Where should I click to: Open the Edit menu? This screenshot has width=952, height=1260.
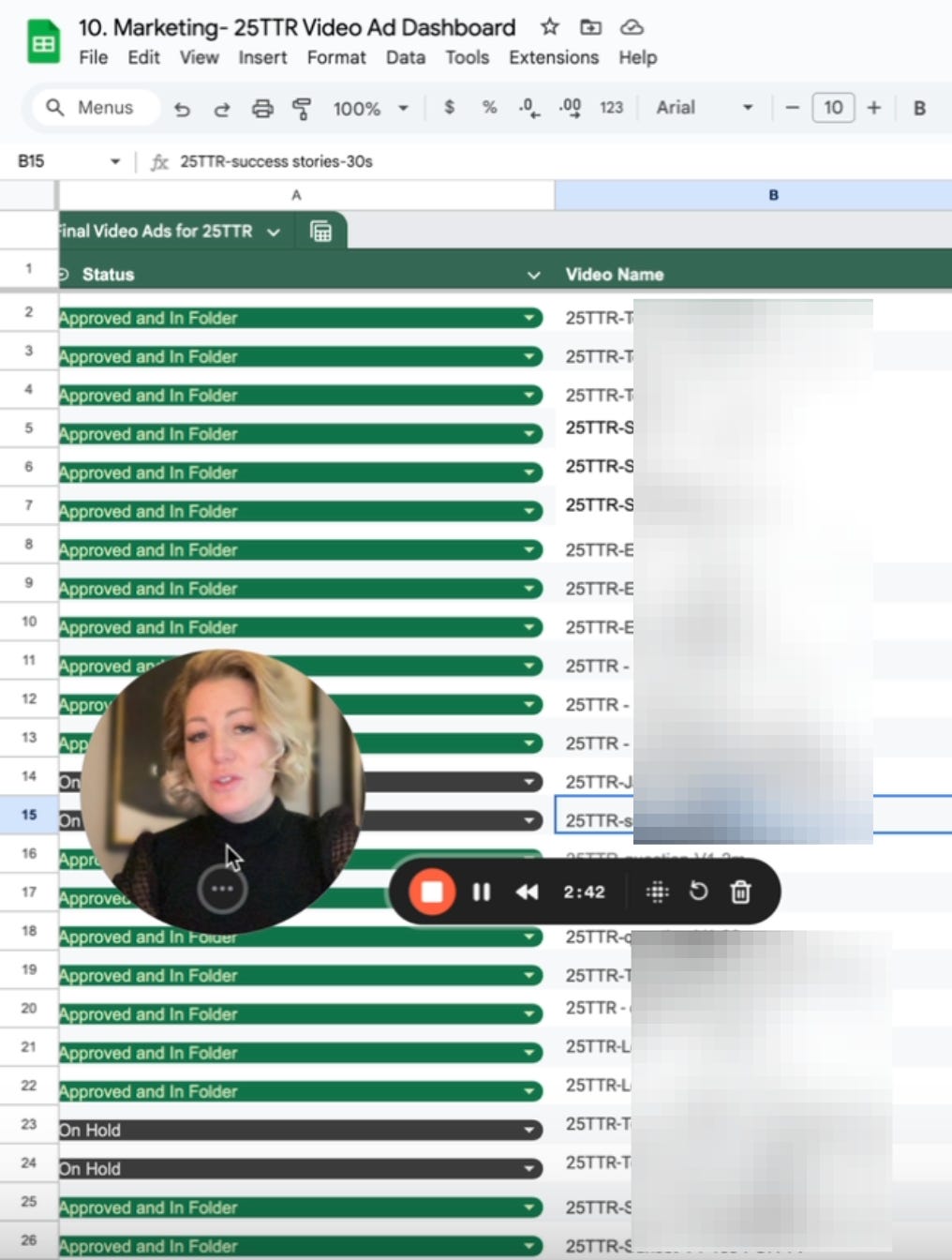tap(143, 57)
